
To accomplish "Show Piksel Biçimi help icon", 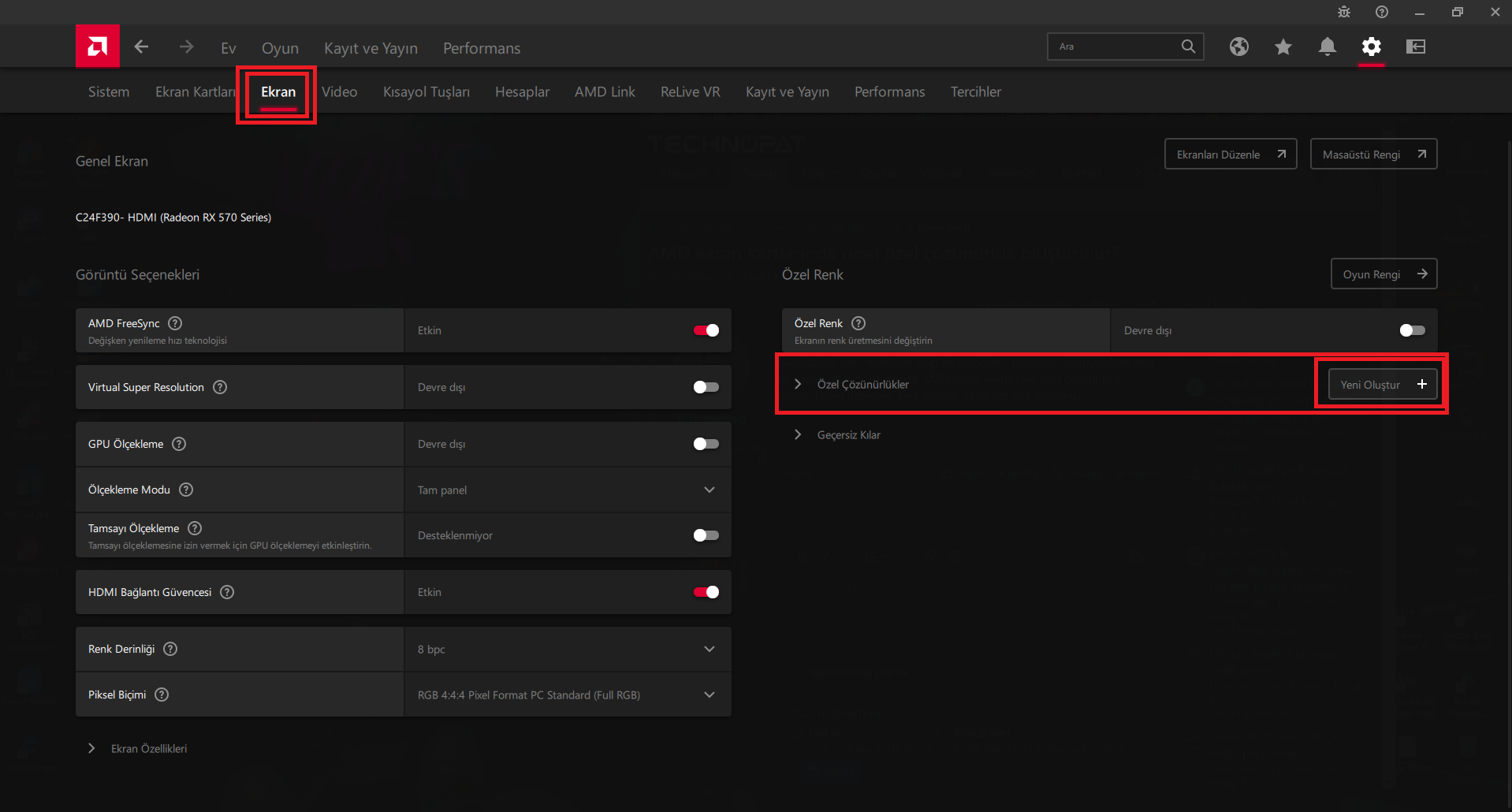I will tap(162, 695).
